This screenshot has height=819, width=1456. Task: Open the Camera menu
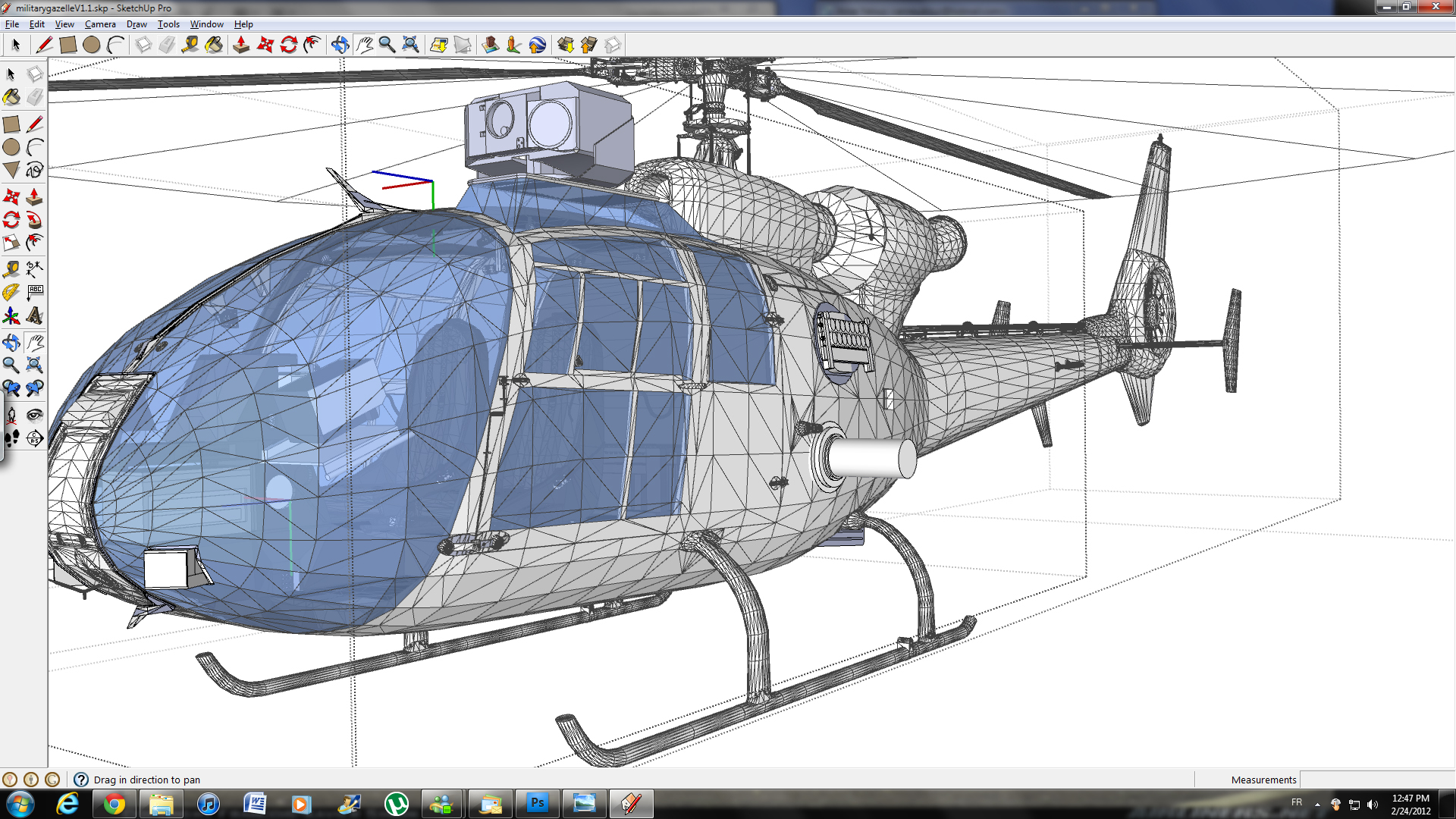[100, 24]
